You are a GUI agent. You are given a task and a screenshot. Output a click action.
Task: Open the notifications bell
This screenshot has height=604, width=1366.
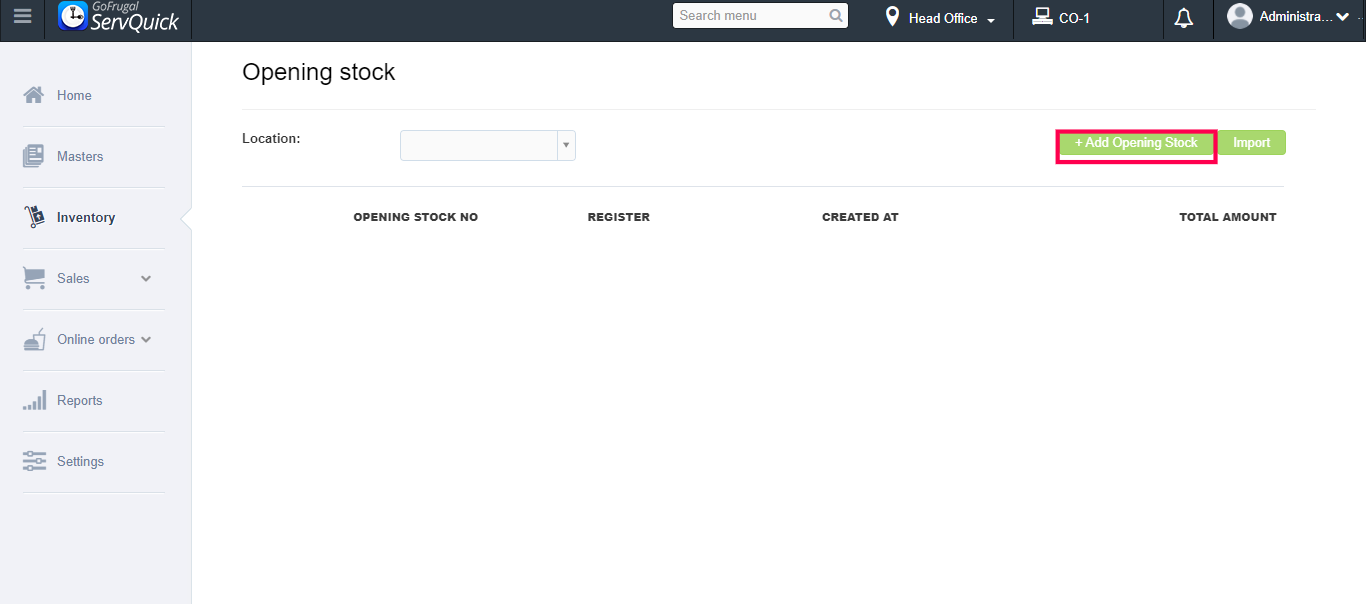[1184, 18]
